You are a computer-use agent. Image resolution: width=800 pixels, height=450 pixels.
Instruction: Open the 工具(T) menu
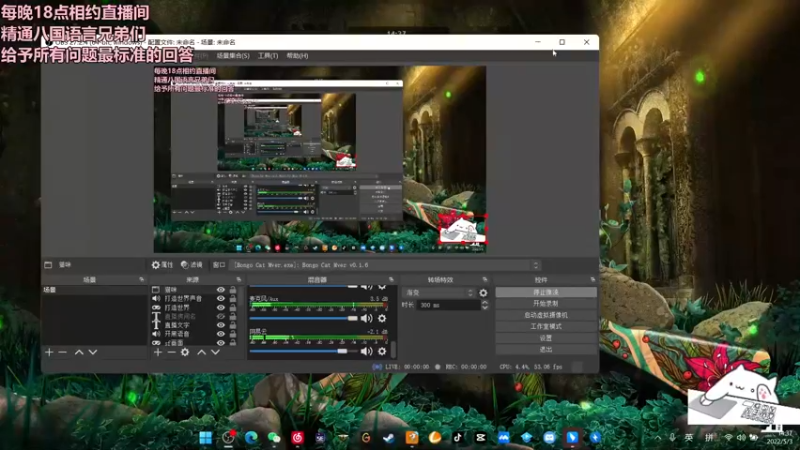coord(268,56)
